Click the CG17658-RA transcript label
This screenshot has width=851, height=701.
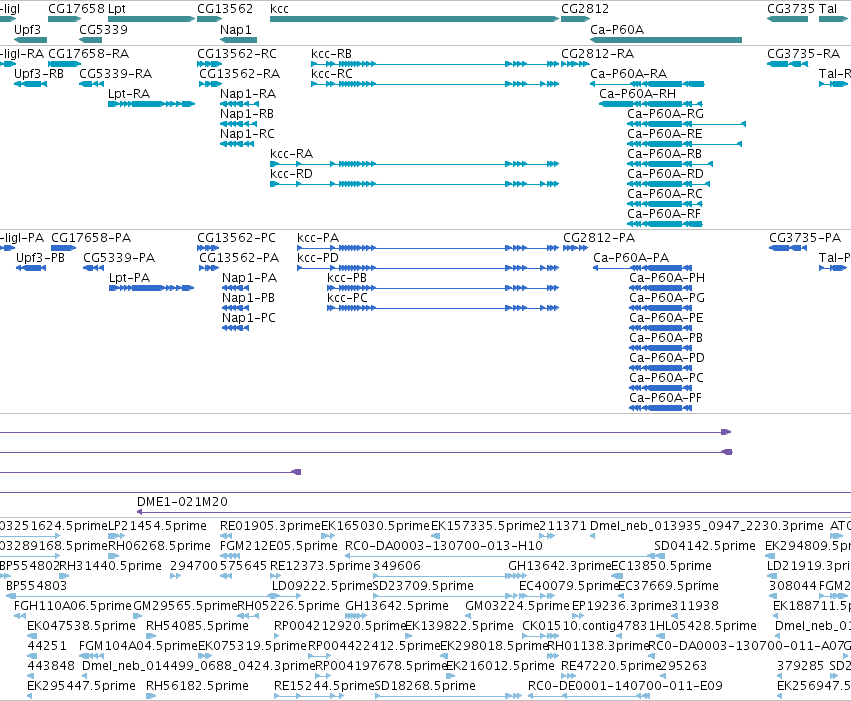[x=88, y=54]
